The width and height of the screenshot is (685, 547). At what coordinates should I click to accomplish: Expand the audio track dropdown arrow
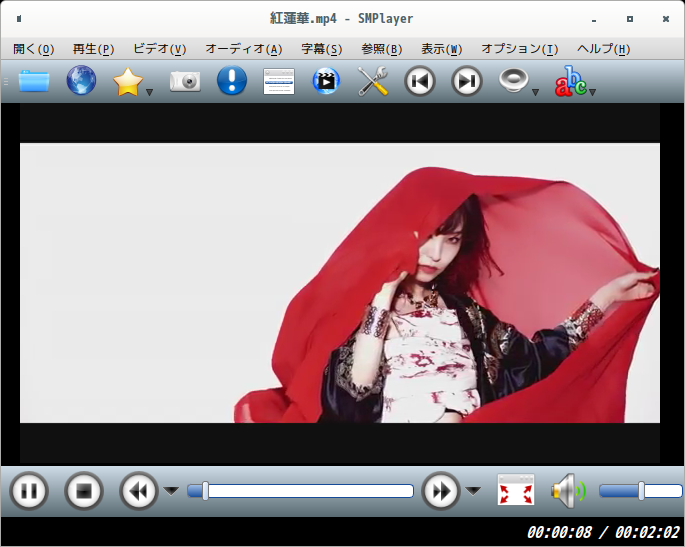[x=535, y=92]
